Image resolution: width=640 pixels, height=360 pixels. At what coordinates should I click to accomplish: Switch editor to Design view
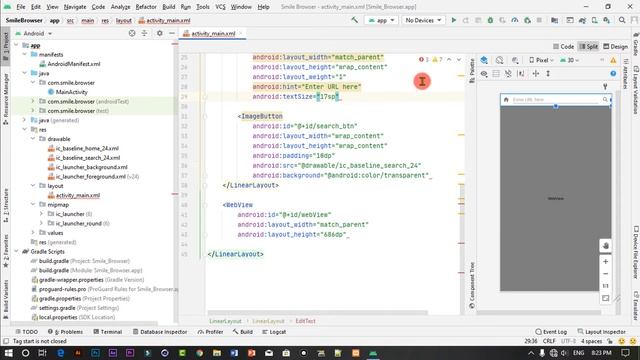[616, 47]
